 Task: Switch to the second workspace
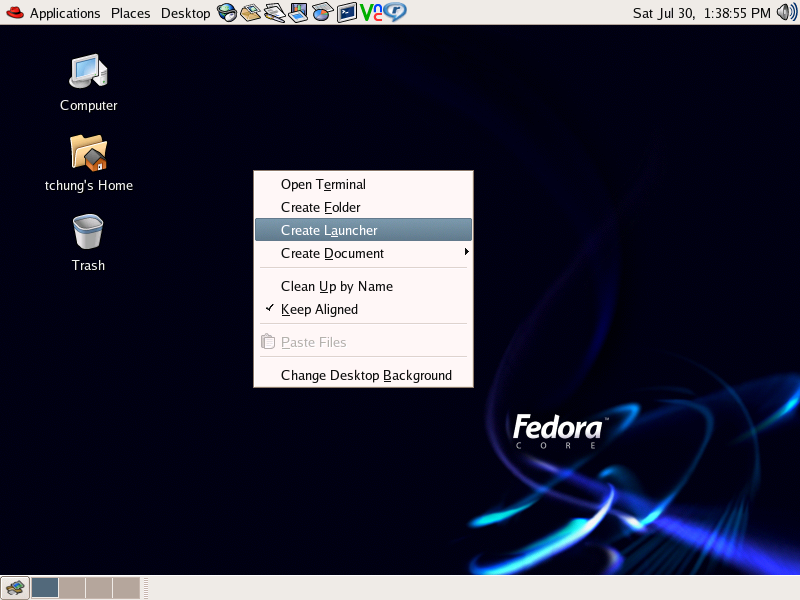[72, 588]
